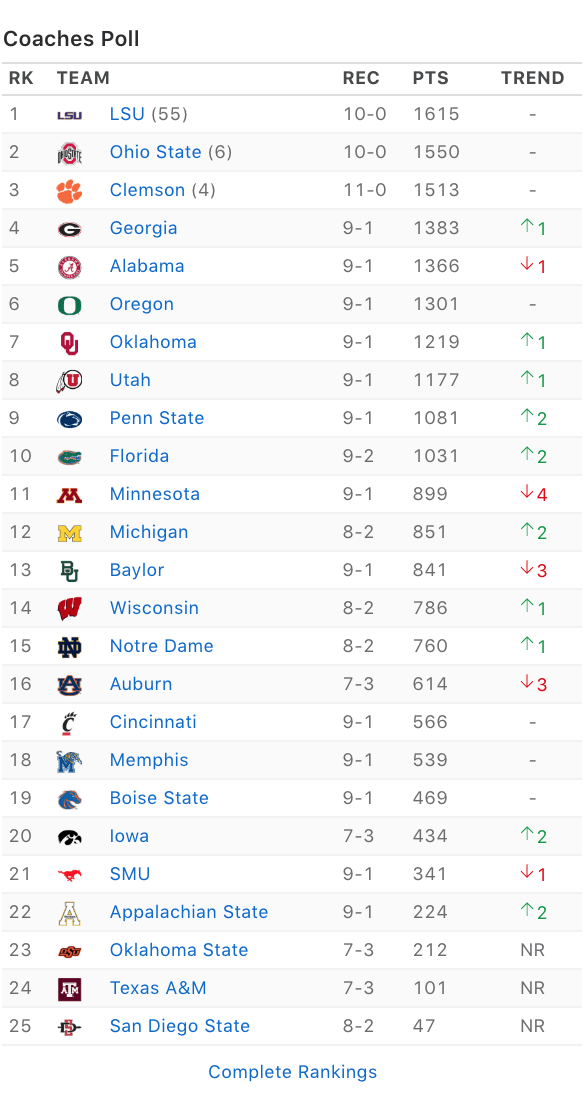Click the PTS column header
Screen dimensions: 588x1098
click(x=430, y=78)
